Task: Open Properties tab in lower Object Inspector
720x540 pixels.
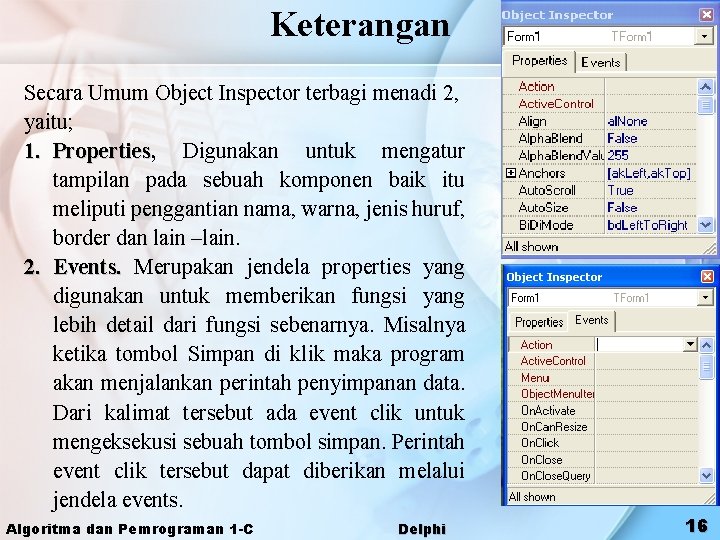Action: coord(539,322)
